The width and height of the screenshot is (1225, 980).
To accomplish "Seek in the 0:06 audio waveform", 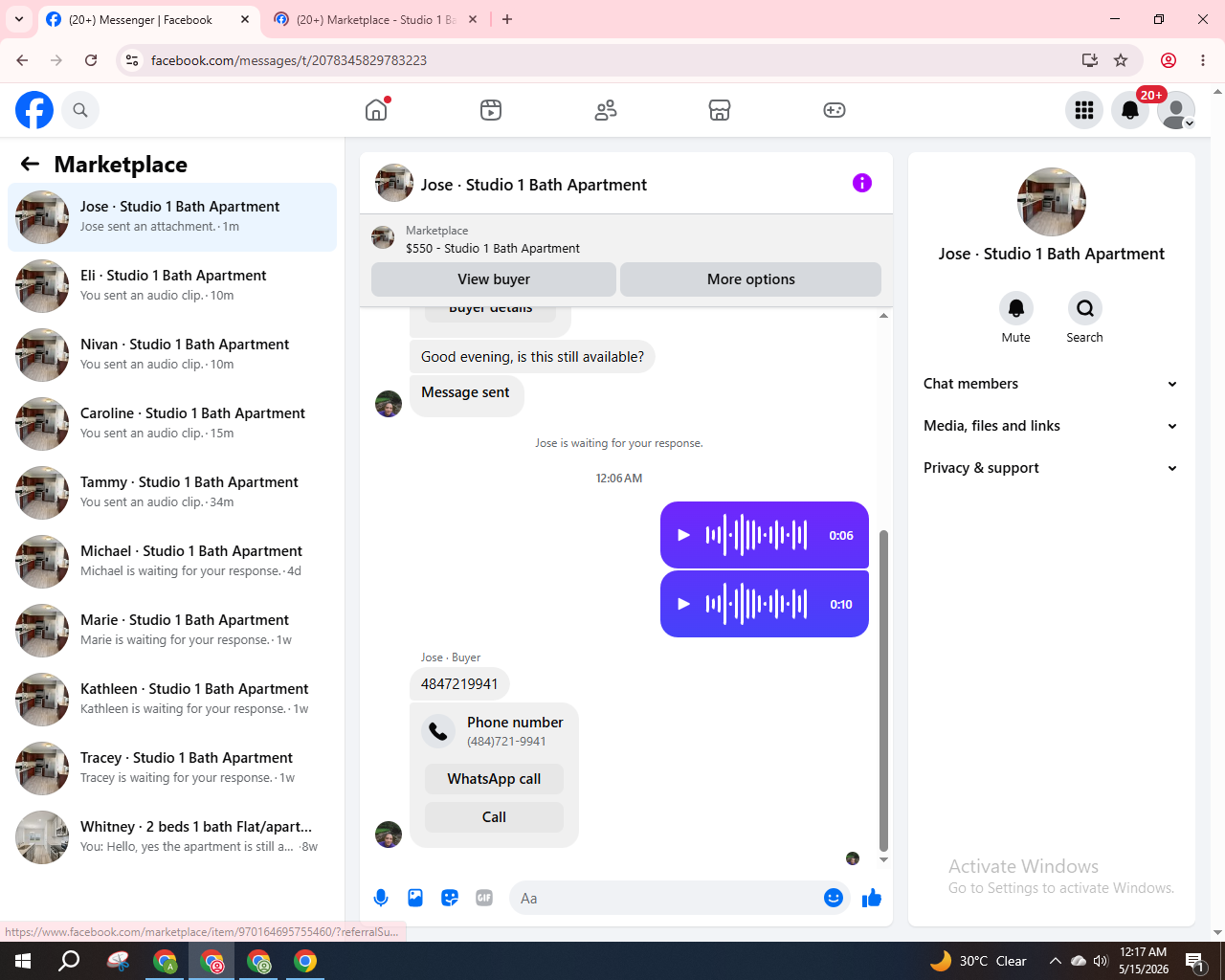I will (x=756, y=535).
